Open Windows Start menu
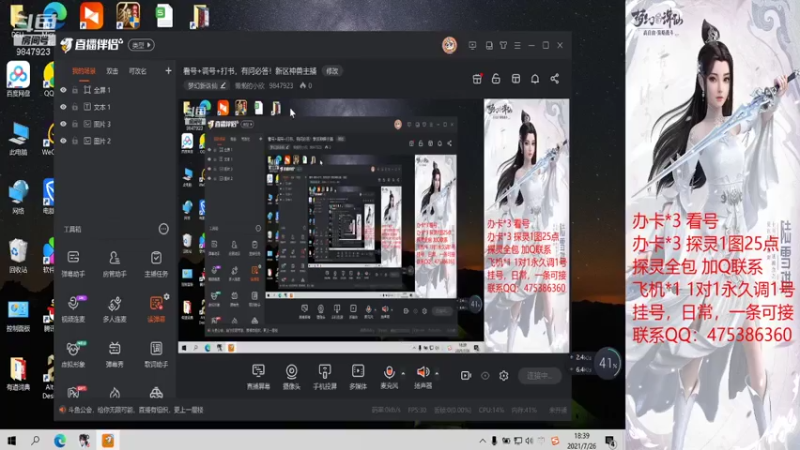 coord(11,440)
